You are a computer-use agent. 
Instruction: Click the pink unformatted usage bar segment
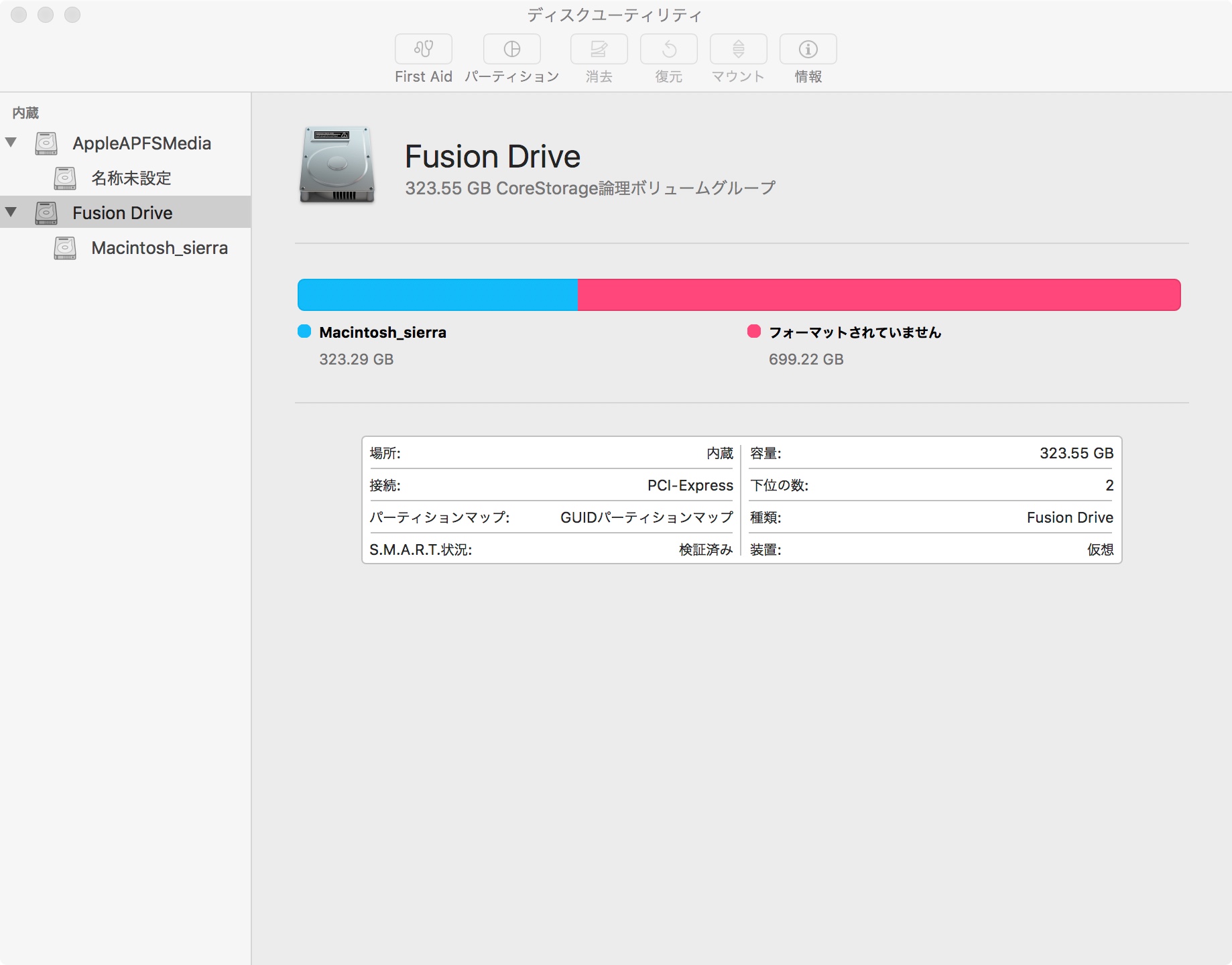click(x=878, y=295)
